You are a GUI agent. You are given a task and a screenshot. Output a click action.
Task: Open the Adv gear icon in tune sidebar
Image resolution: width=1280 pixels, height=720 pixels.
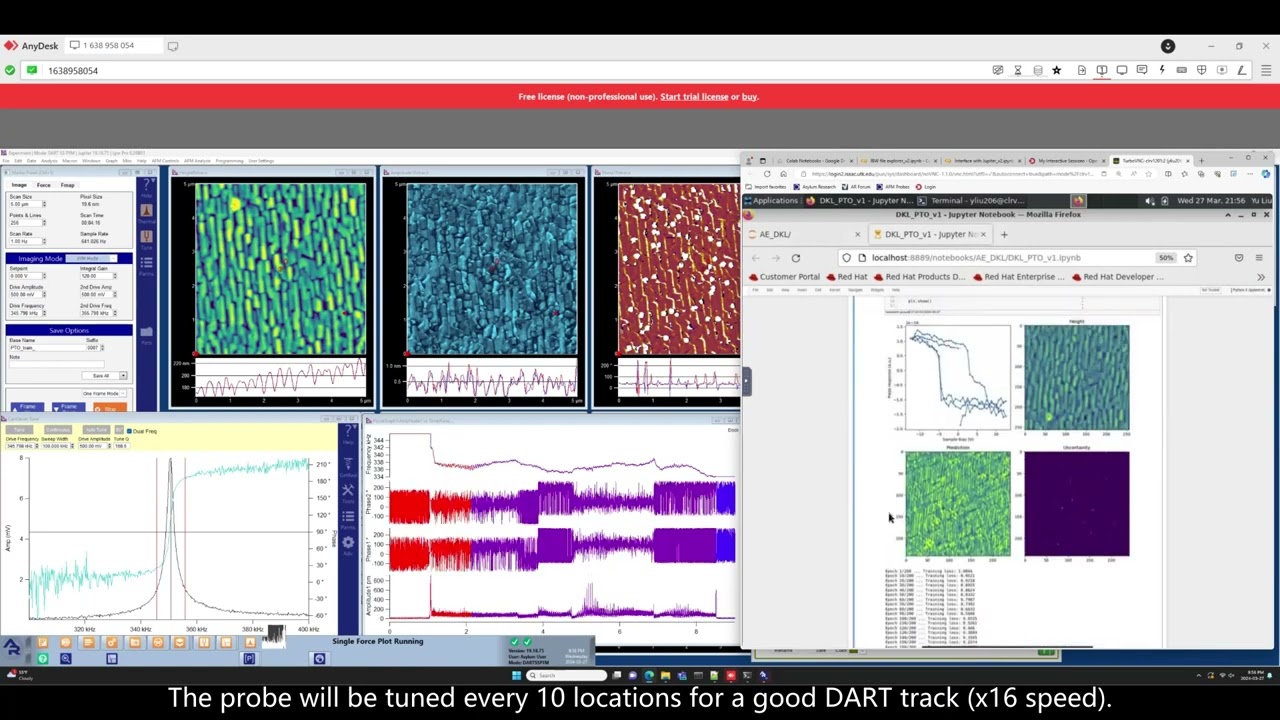(x=348, y=543)
